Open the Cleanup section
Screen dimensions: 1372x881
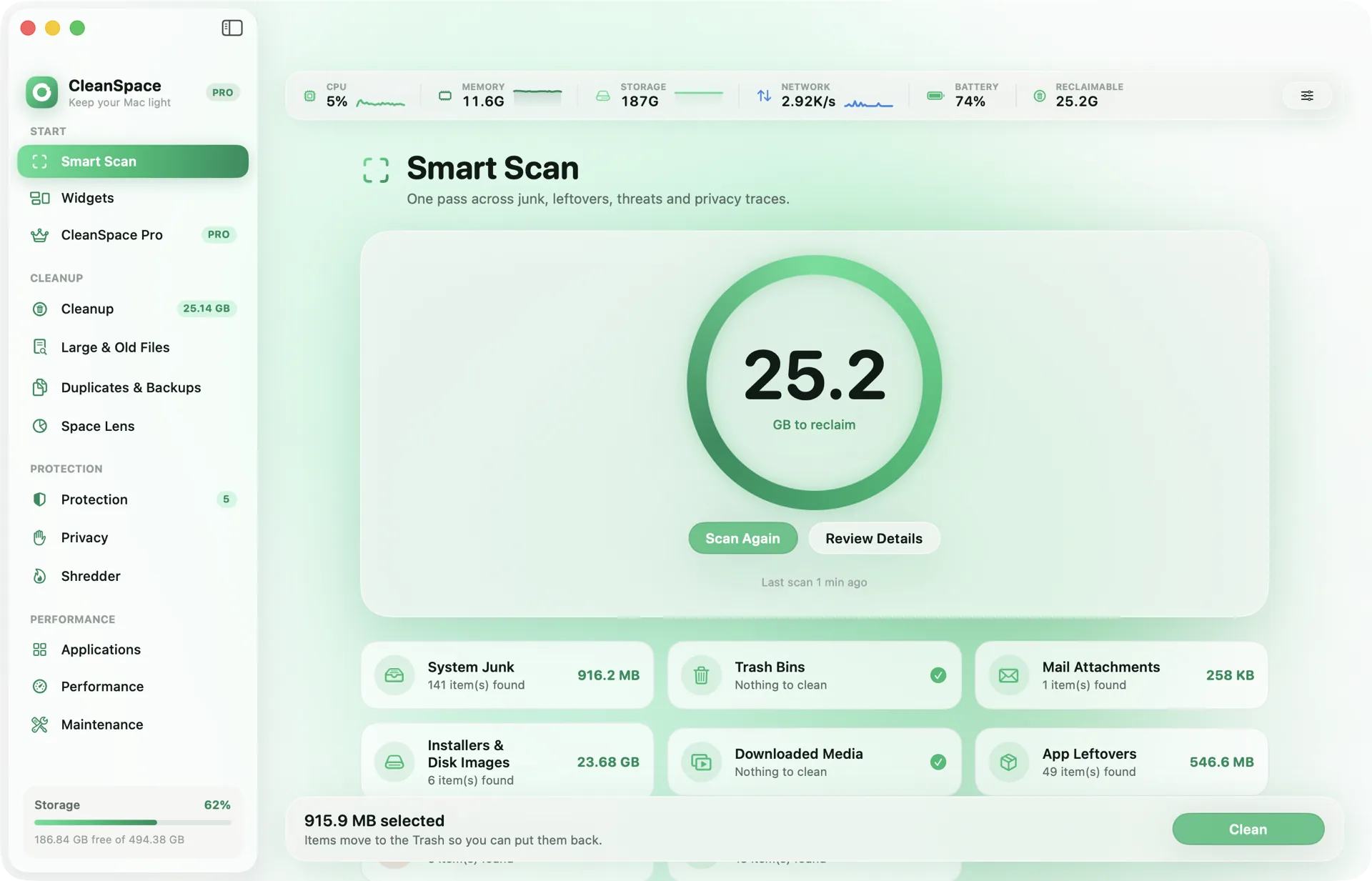click(x=133, y=309)
